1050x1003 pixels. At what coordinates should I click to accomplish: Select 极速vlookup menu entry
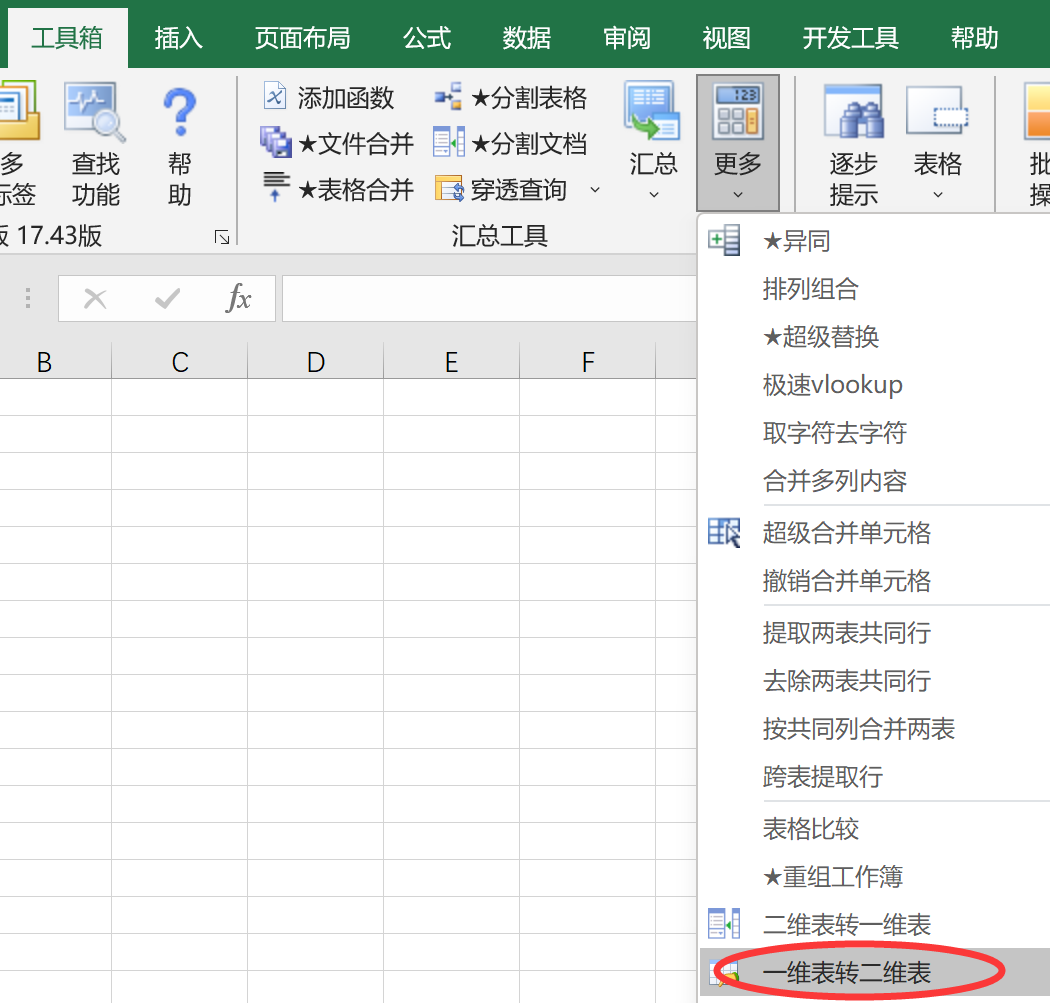(832, 385)
